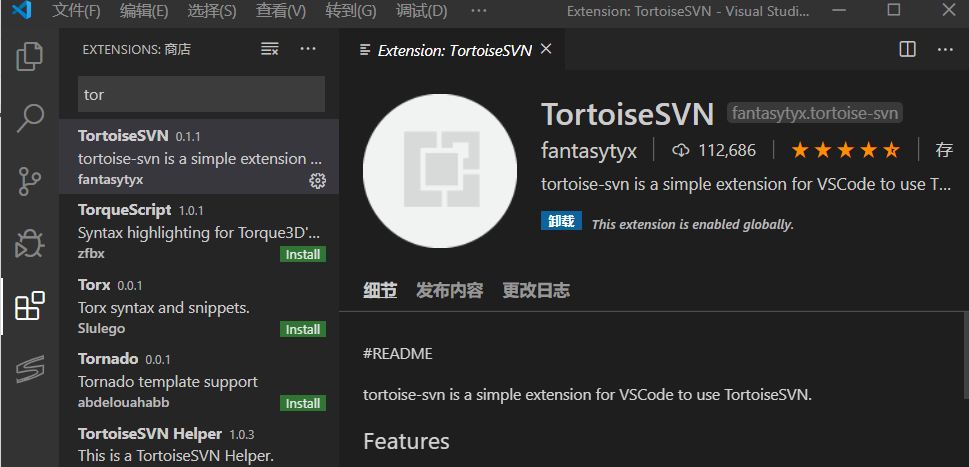Click the VS Code logo icon
This screenshot has width=969, height=467.
22,11
